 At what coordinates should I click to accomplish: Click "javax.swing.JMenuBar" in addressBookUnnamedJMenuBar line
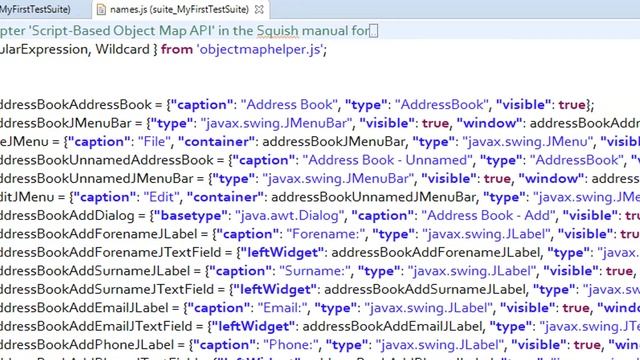[x=338, y=178]
